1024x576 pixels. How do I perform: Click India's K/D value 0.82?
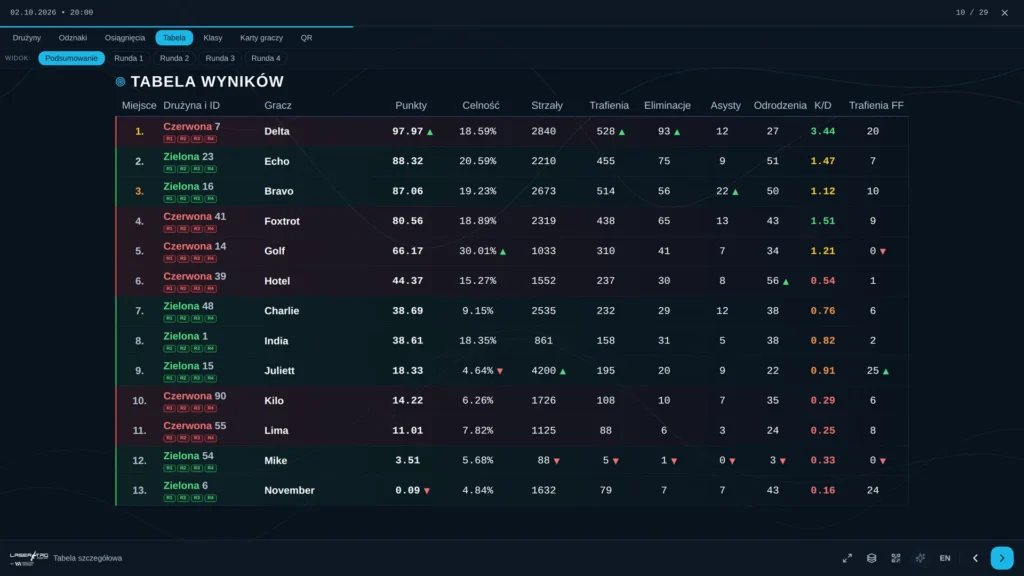(823, 341)
